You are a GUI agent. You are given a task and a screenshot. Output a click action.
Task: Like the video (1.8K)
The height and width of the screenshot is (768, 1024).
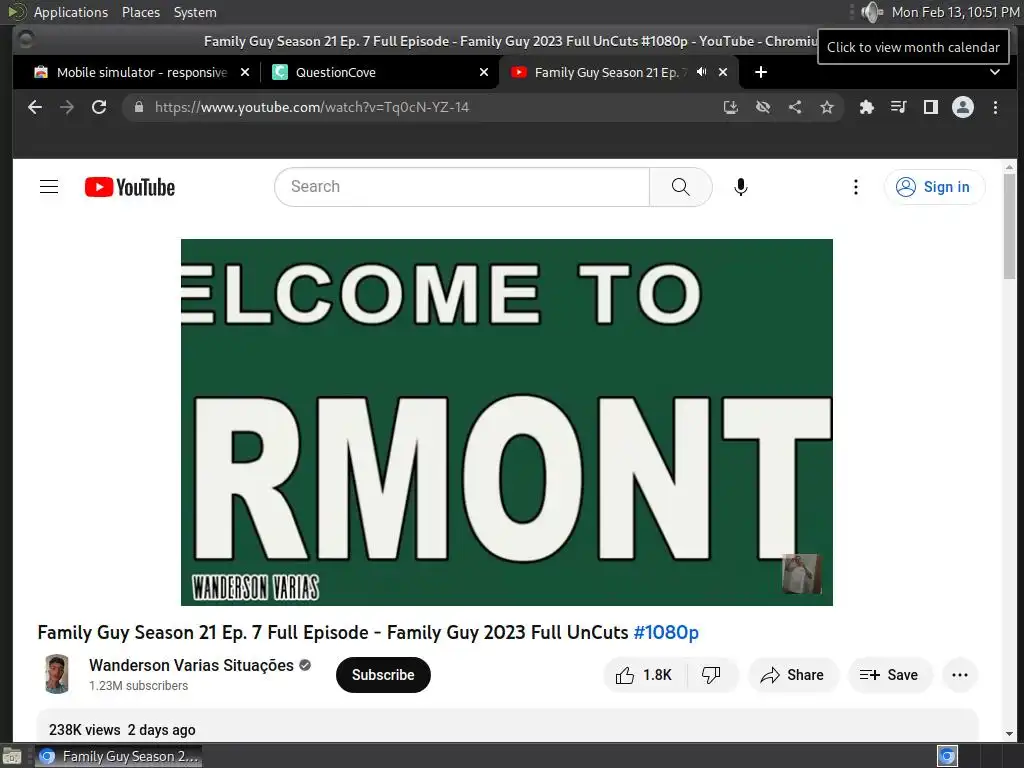pyautogui.click(x=645, y=675)
